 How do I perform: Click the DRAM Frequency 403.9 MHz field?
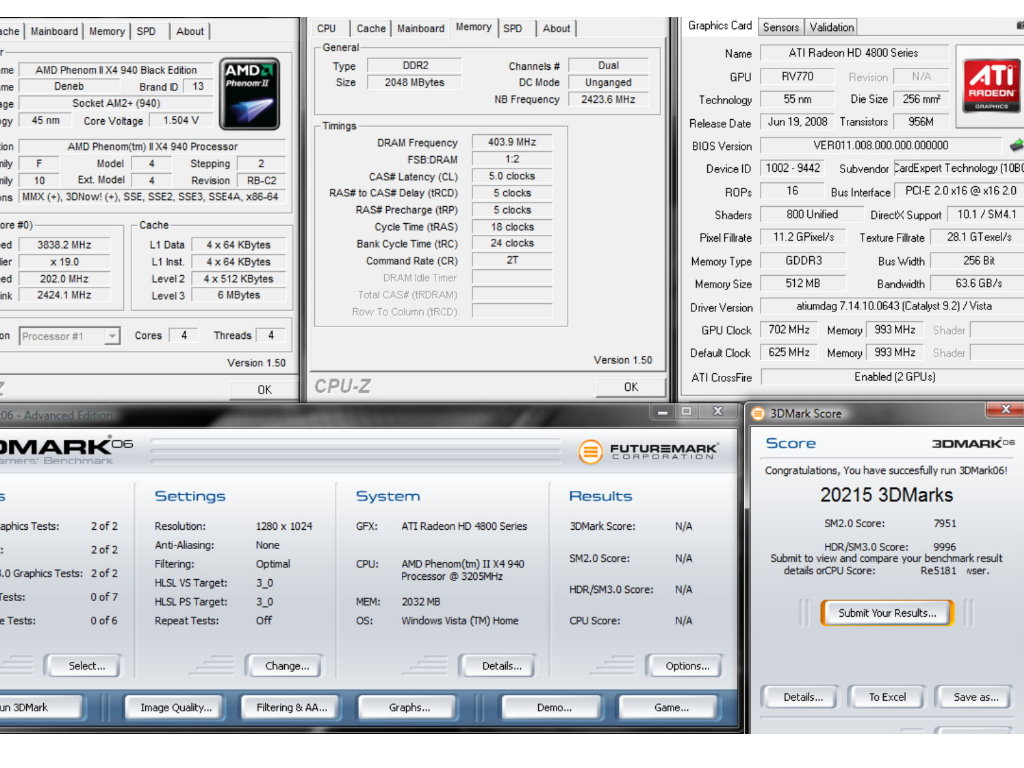(512, 142)
